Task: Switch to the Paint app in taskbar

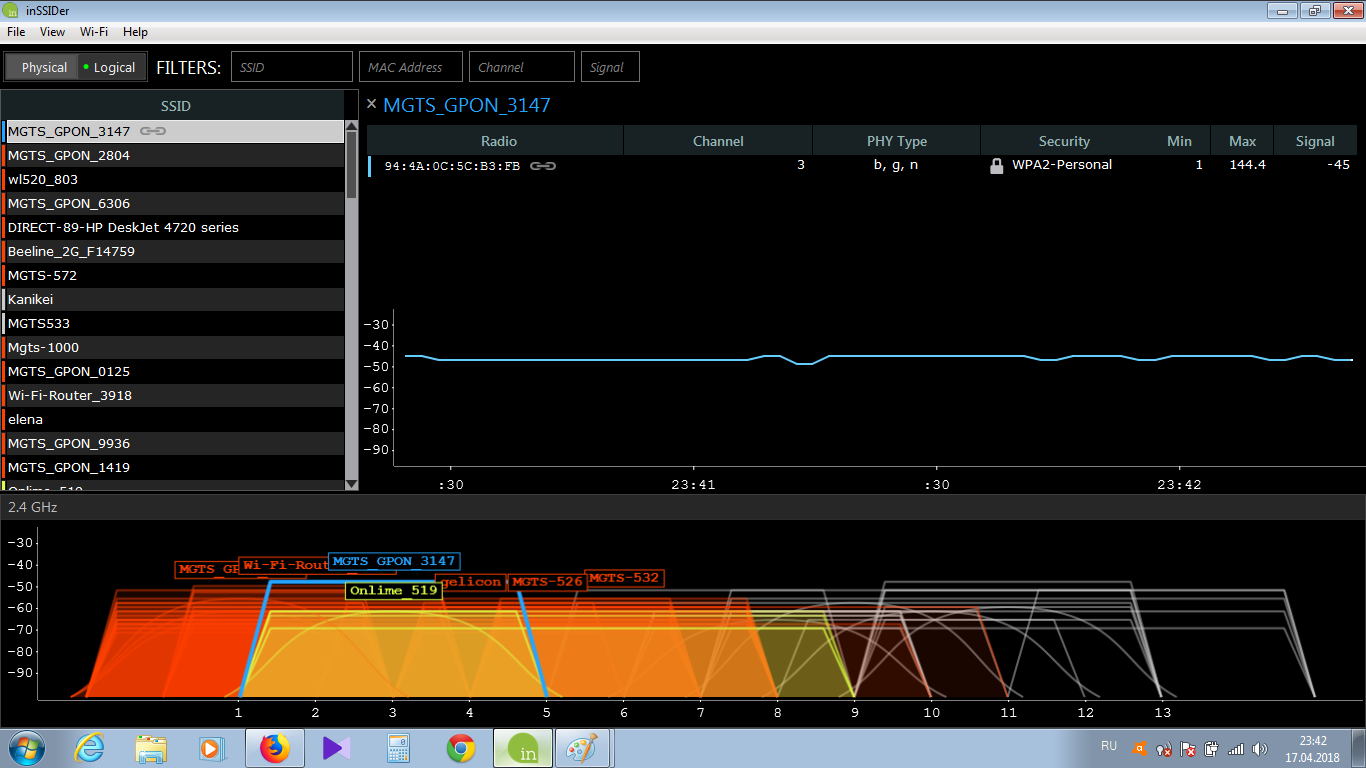Action: (584, 748)
